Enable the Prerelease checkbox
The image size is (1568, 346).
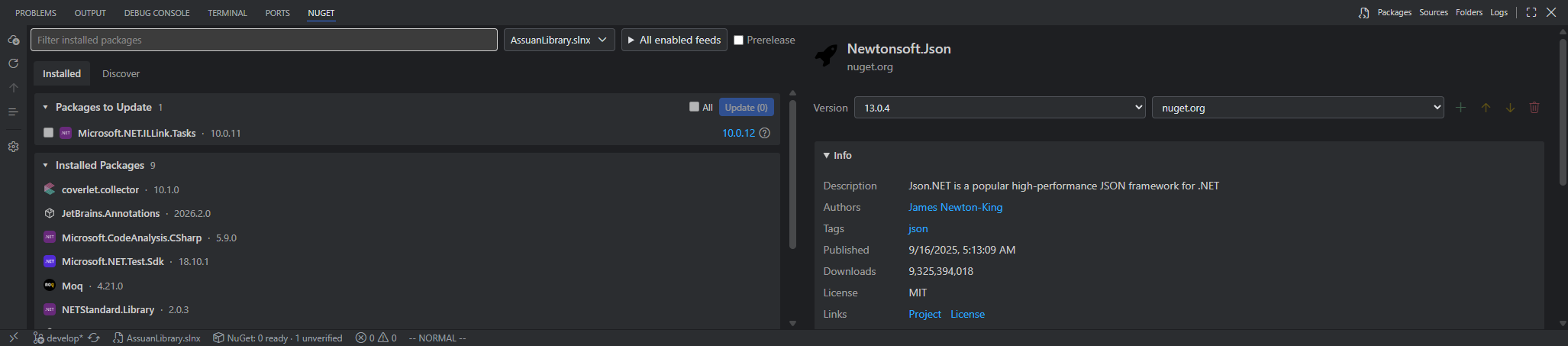739,40
